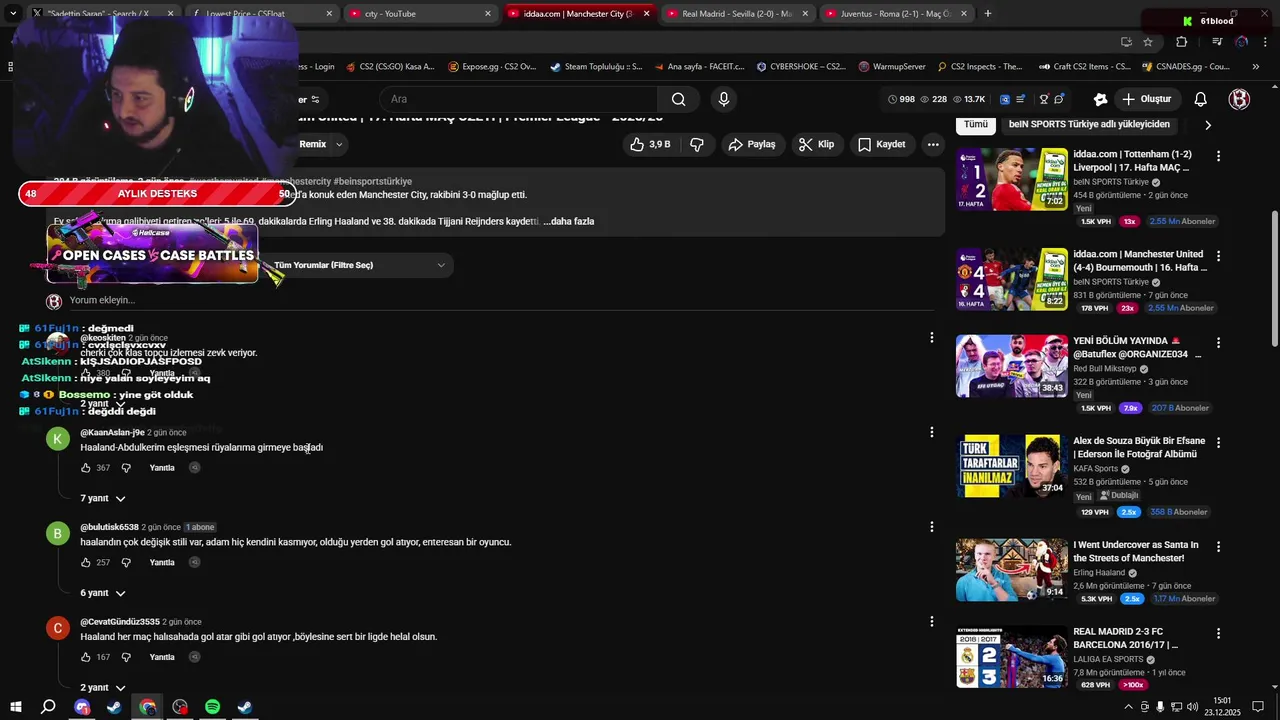Expand the 2 yanıt replies under CevatGündüz3535
This screenshot has width=1280, height=720.
(x=103, y=687)
